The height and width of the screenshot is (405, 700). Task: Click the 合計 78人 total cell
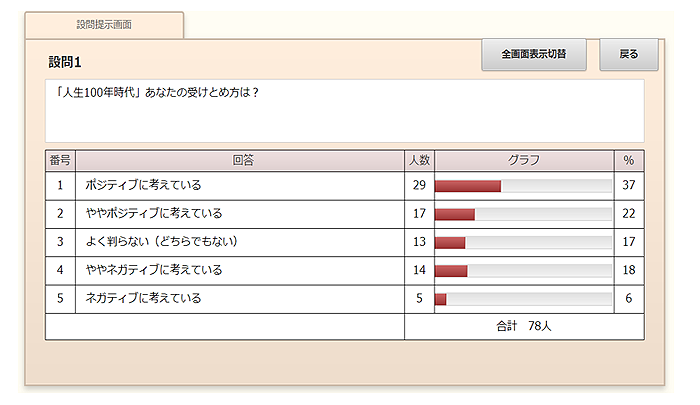523,326
